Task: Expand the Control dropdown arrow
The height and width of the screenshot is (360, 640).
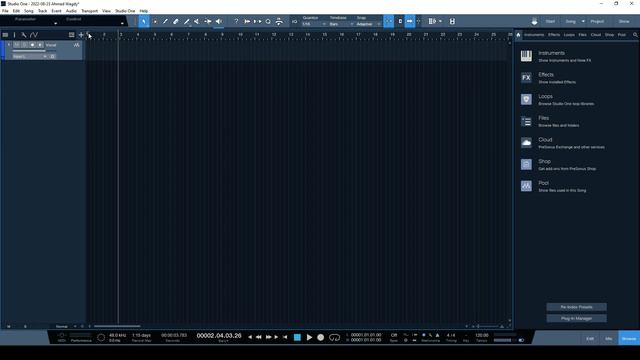Action: click(x=122, y=24)
